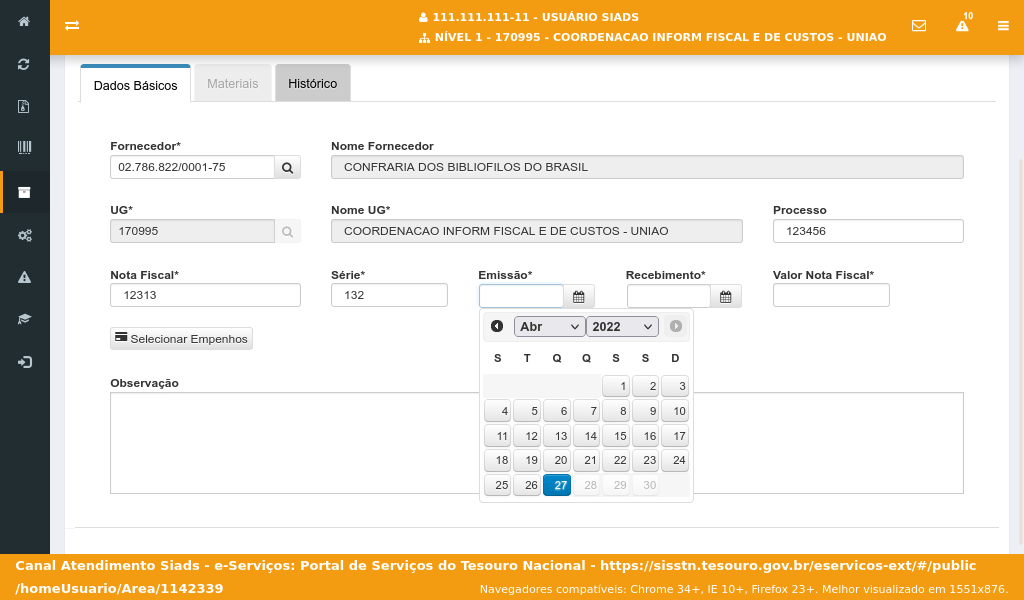1024x600 pixels.
Task: Pick day 24 in the calendar
Action: click(x=675, y=460)
